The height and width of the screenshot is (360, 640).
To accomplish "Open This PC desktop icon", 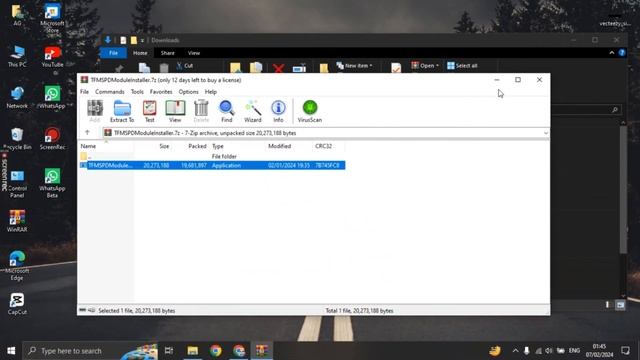I will click(x=17, y=56).
